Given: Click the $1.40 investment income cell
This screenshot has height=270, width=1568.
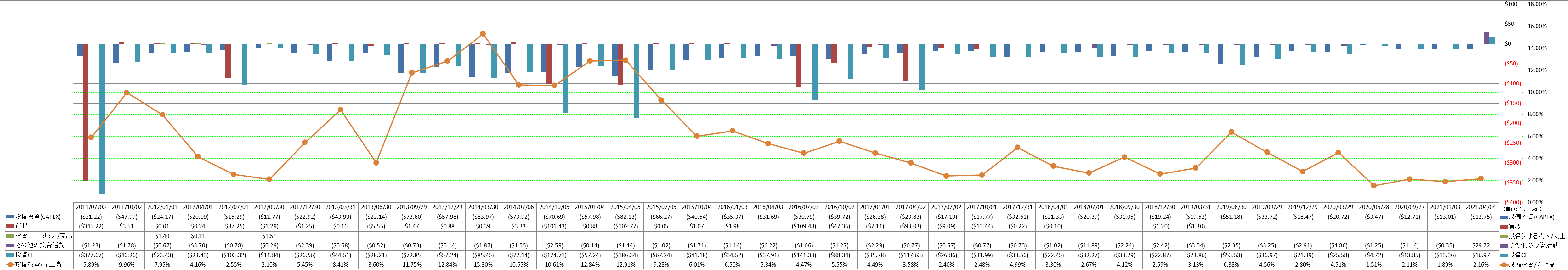Looking at the screenshot, I should click(x=162, y=236).
